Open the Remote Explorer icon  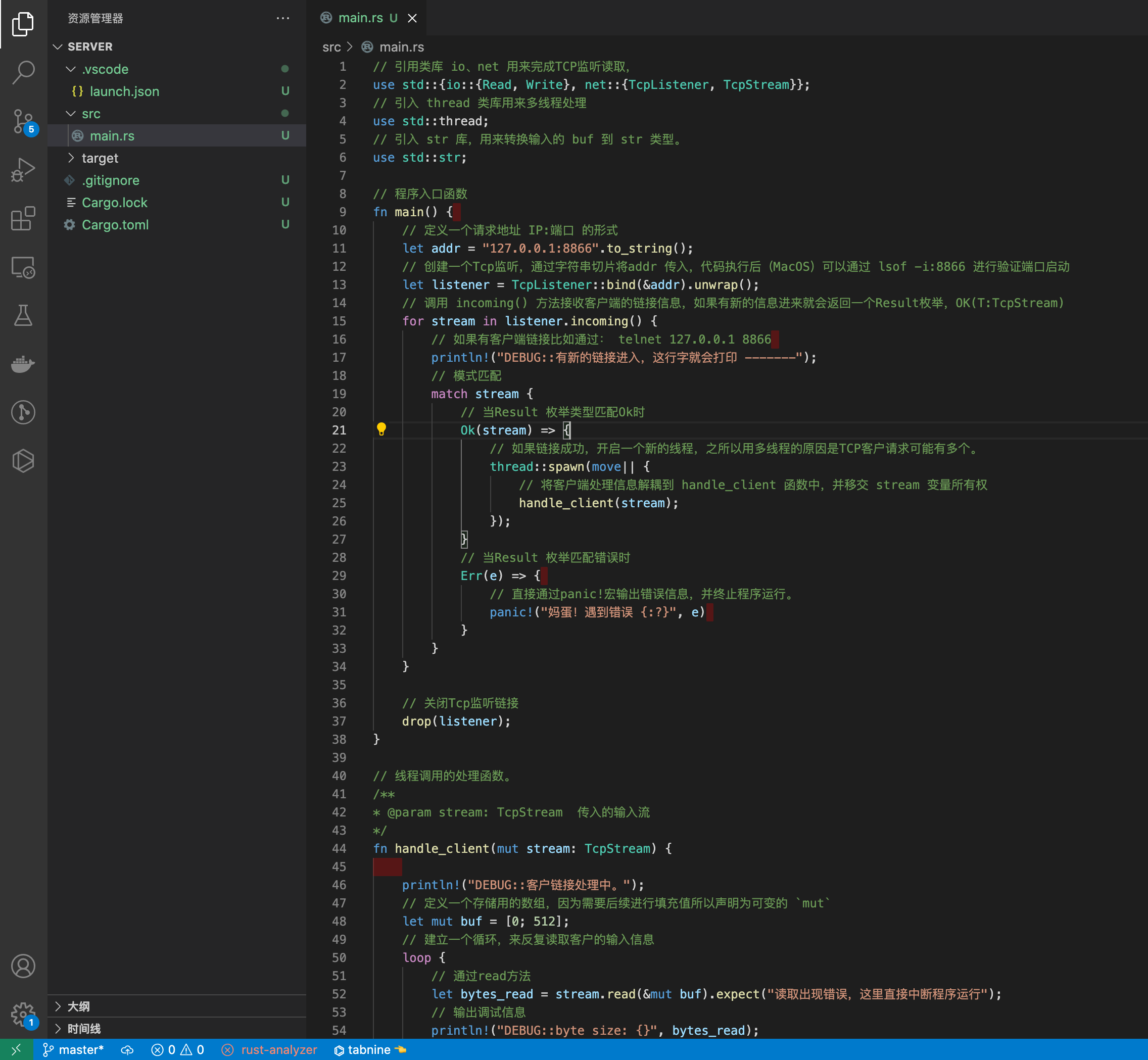pos(23,267)
